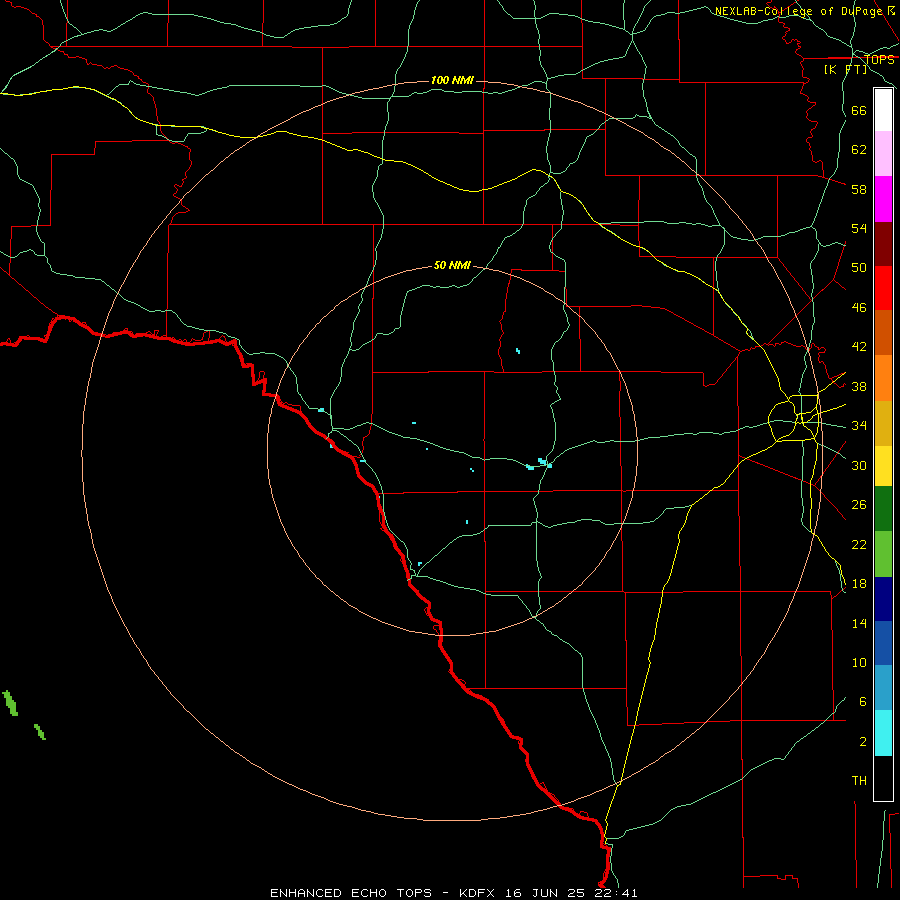The image size is (900, 900).
Task: Pick the yellow 30 kft legend swatch
Action: point(883,466)
